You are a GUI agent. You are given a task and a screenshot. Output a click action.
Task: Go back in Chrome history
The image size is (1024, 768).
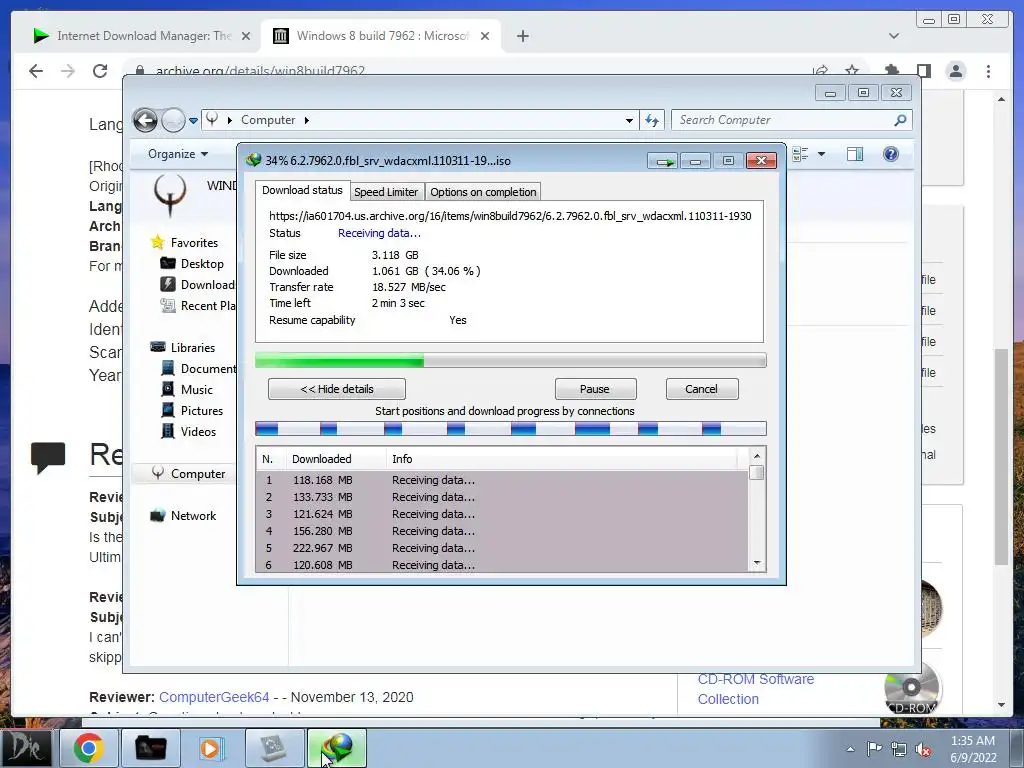click(x=36, y=71)
